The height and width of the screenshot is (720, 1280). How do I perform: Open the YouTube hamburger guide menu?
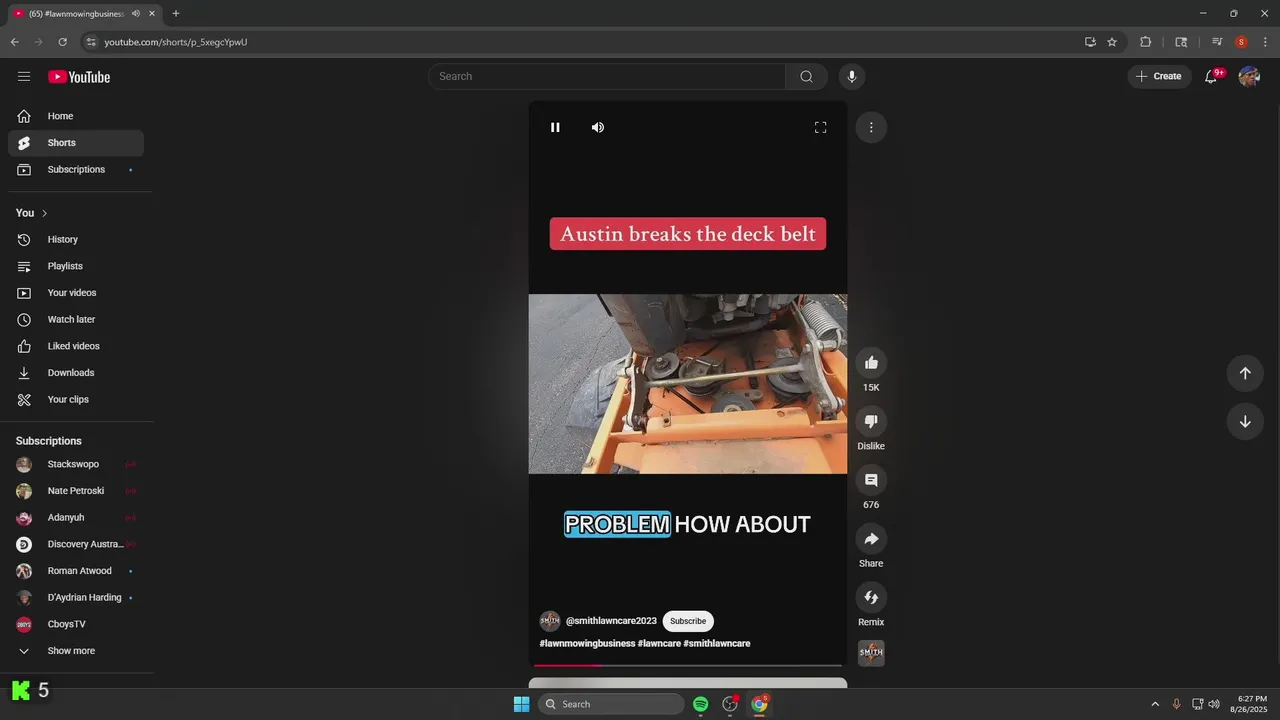(x=24, y=76)
